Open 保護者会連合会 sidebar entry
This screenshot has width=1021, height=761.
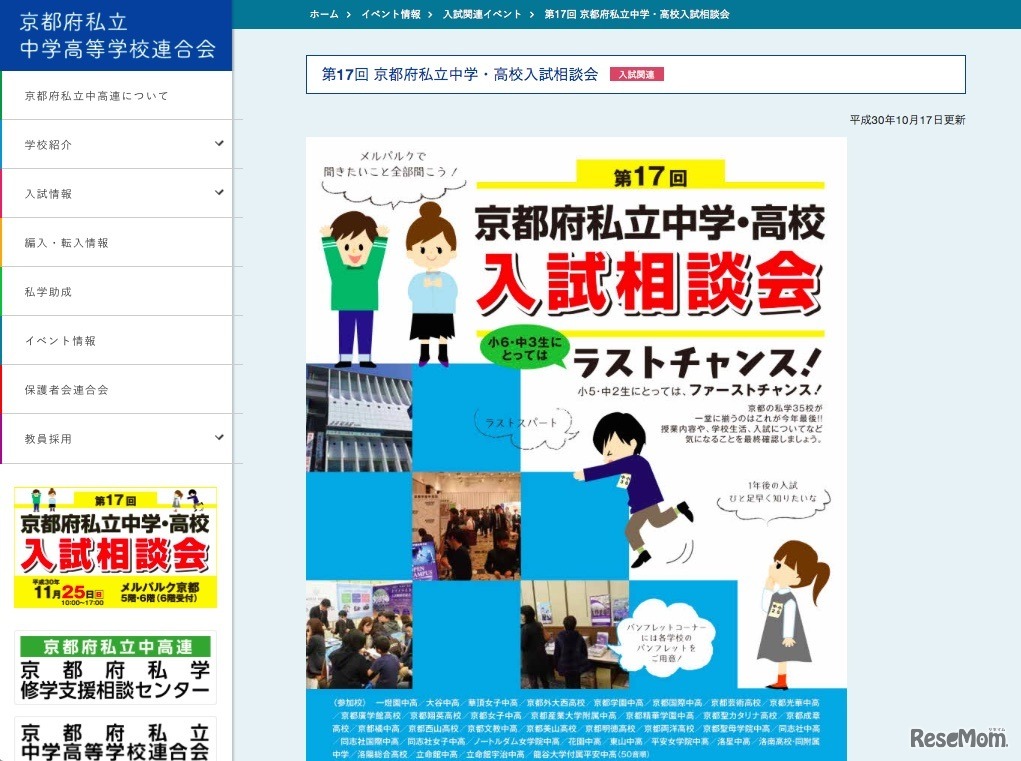pyautogui.click(x=66, y=390)
